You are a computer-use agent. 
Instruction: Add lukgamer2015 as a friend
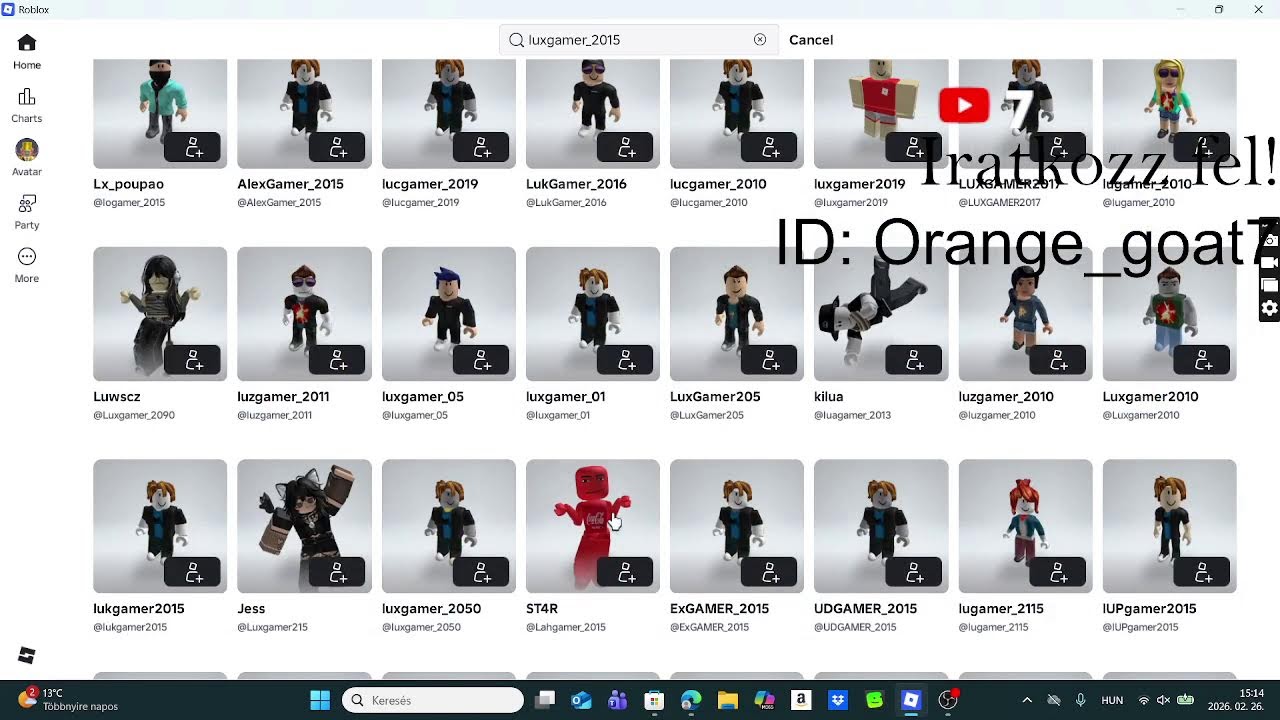[194, 572]
